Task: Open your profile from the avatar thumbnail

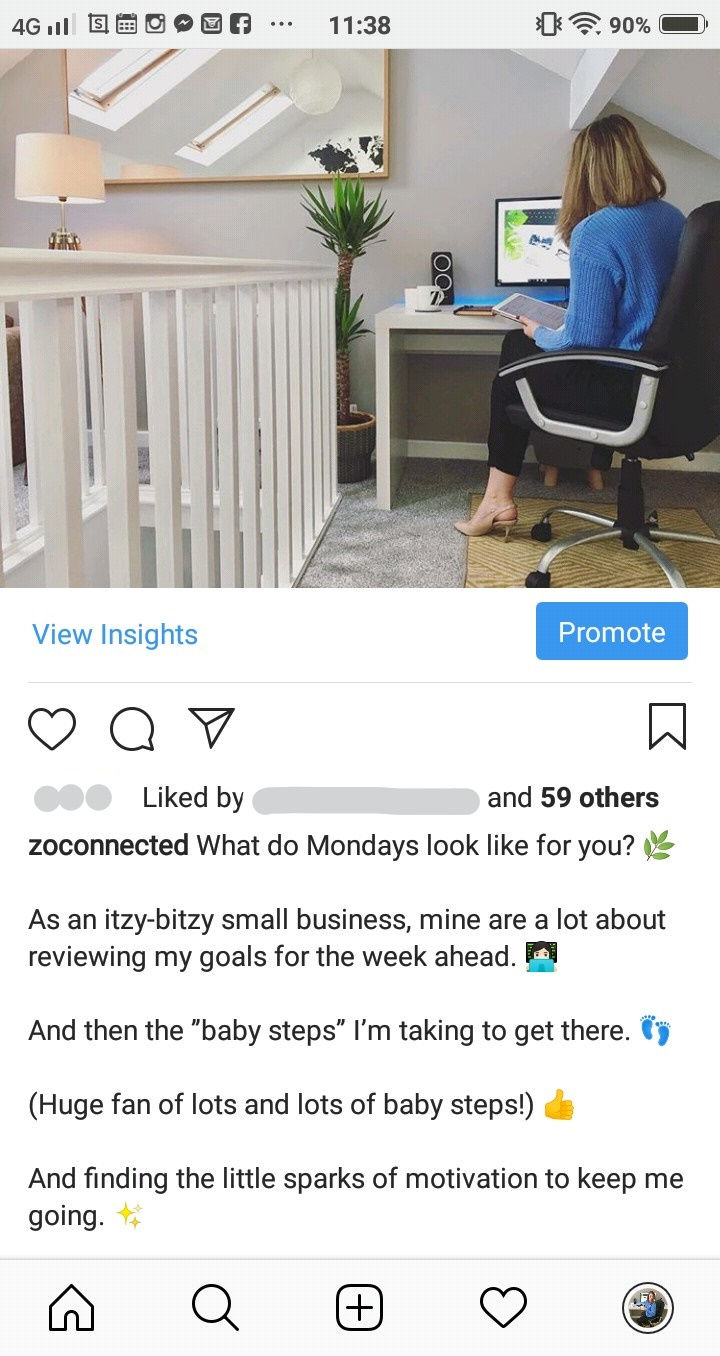Action: pos(647,1307)
